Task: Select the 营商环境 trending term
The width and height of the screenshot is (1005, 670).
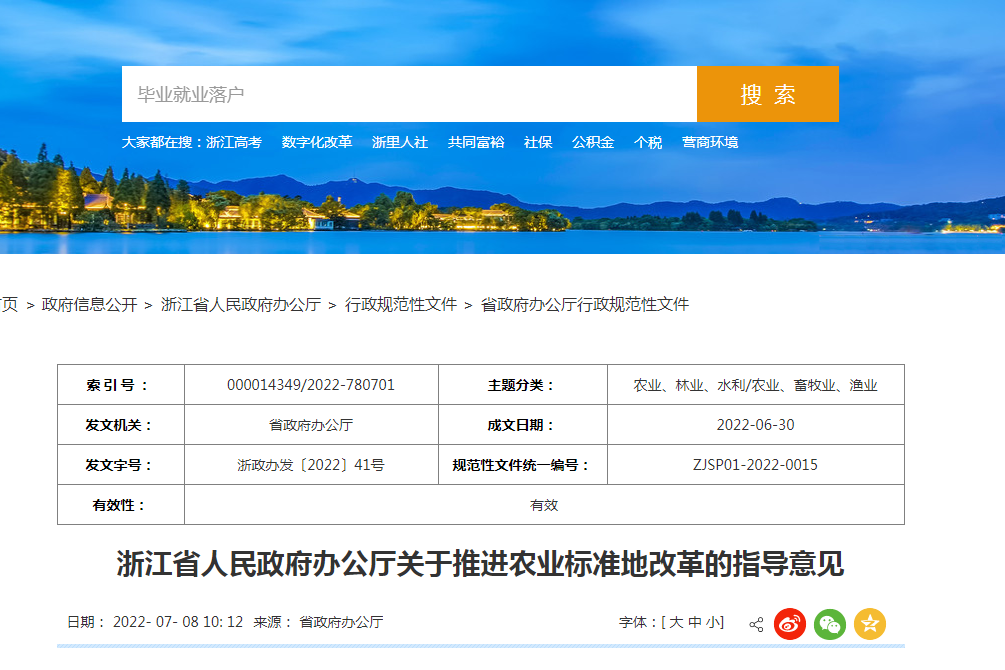Action: [710, 142]
